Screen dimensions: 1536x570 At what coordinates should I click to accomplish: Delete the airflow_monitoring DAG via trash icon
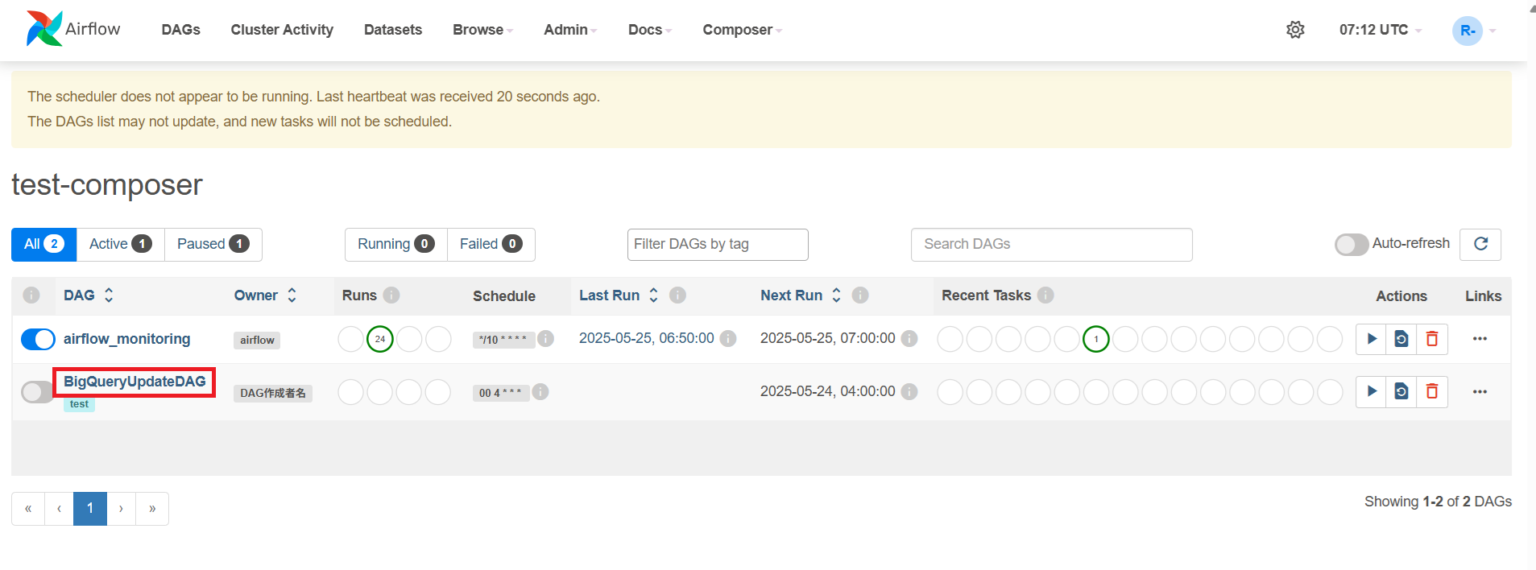1431,339
